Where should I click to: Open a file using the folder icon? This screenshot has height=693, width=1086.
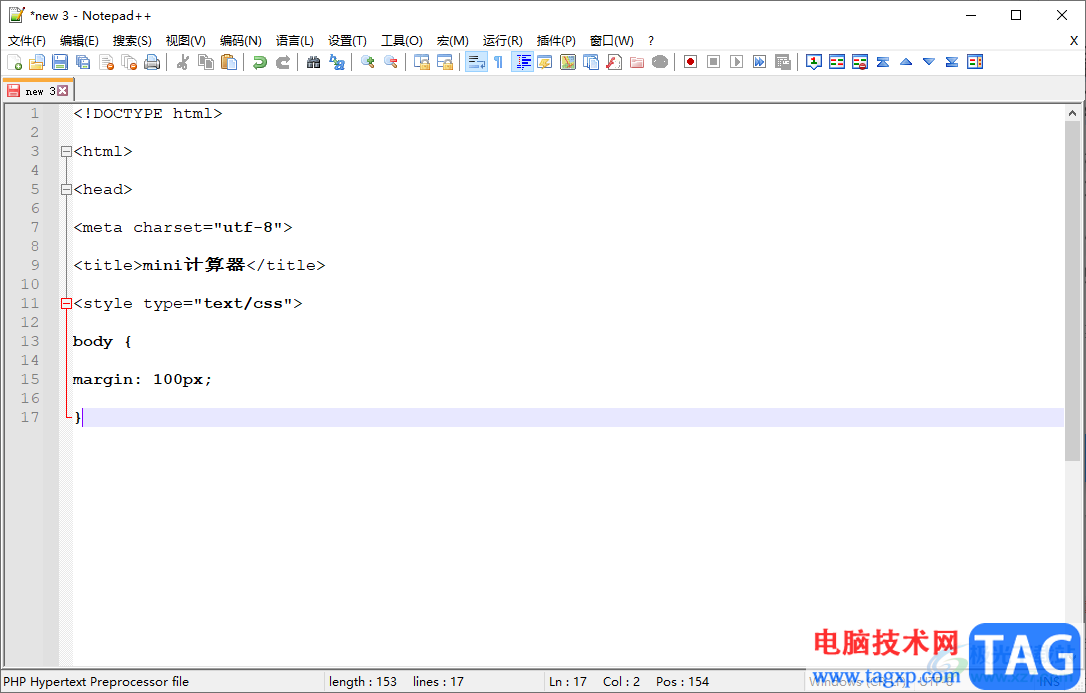pyautogui.click(x=37, y=62)
